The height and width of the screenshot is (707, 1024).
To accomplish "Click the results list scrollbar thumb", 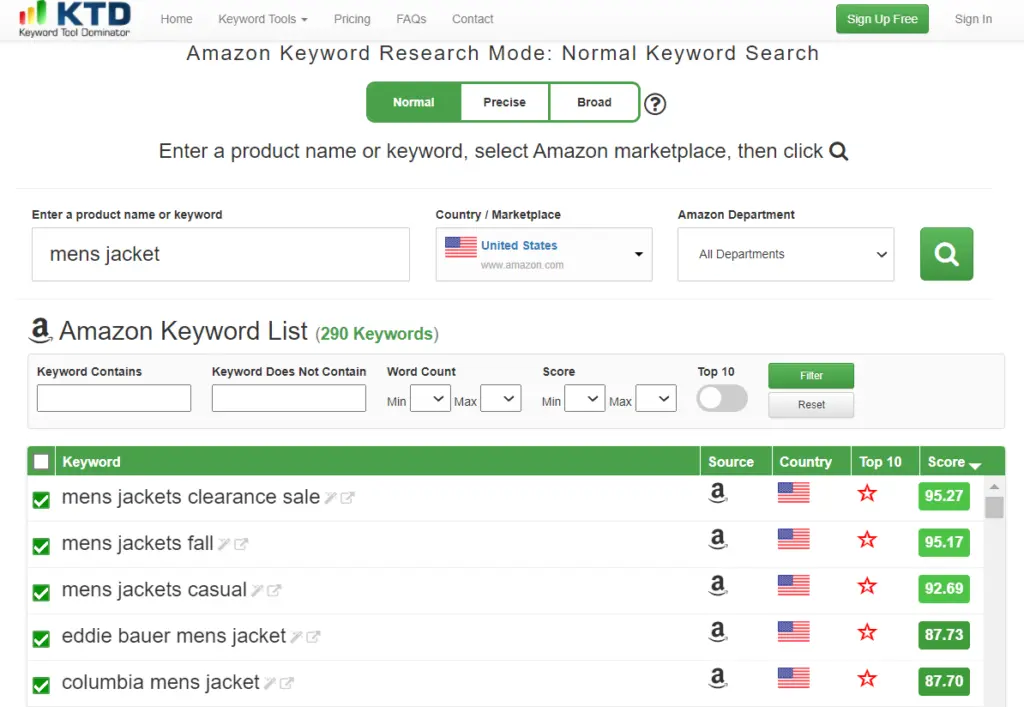I will pyautogui.click(x=993, y=507).
